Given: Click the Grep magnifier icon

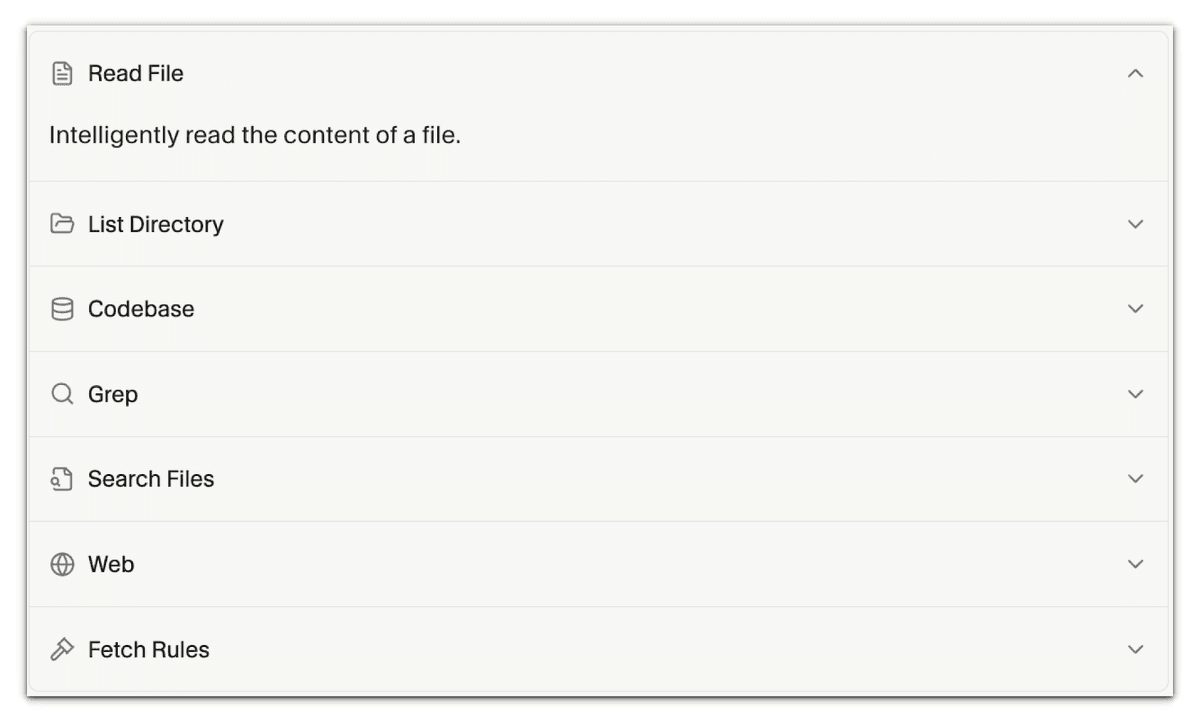Looking at the screenshot, I should (62, 395).
